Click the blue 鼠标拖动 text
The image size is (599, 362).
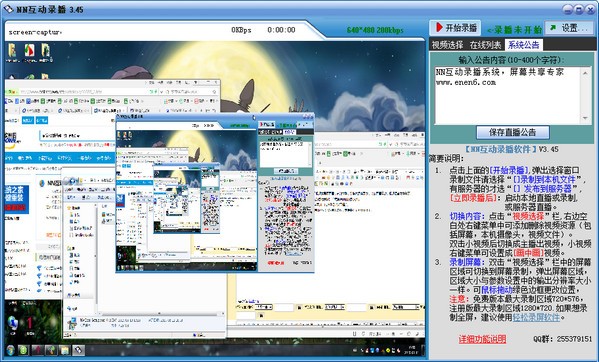496,290
